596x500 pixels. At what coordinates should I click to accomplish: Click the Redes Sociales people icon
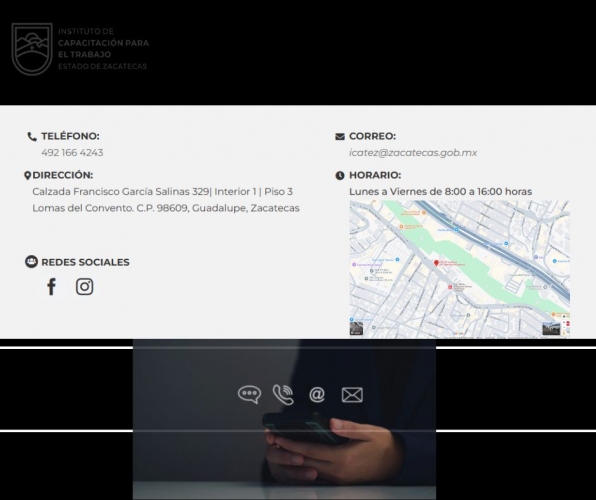pyautogui.click(x=32, y=262)
